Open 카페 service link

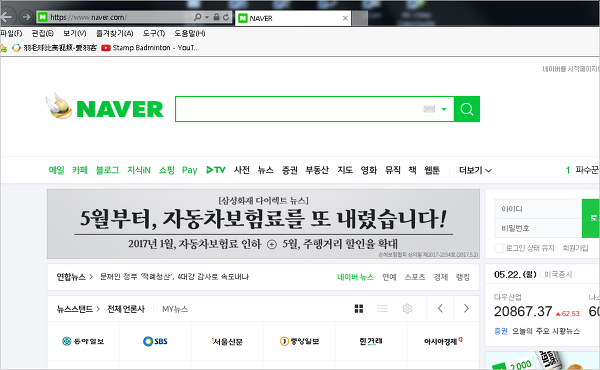(x=80, y=170)
